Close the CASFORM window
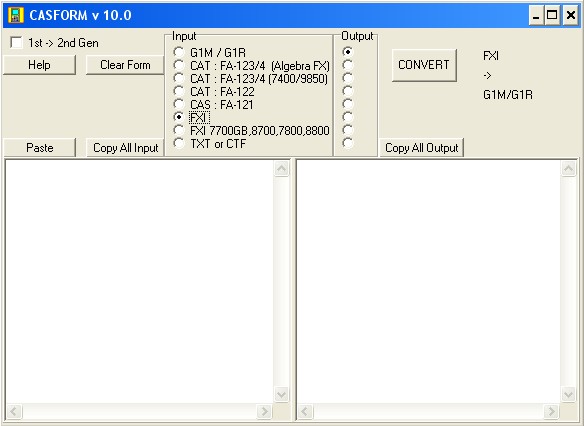This screenshot has width=584, height=426. coord(571,16)
